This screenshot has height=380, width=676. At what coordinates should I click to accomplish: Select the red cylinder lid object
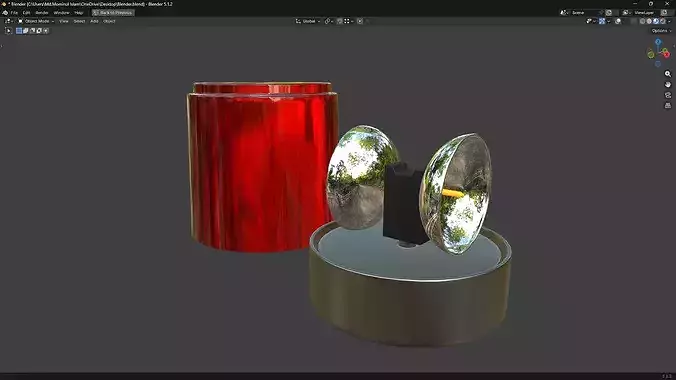click(x=262, y=166)
